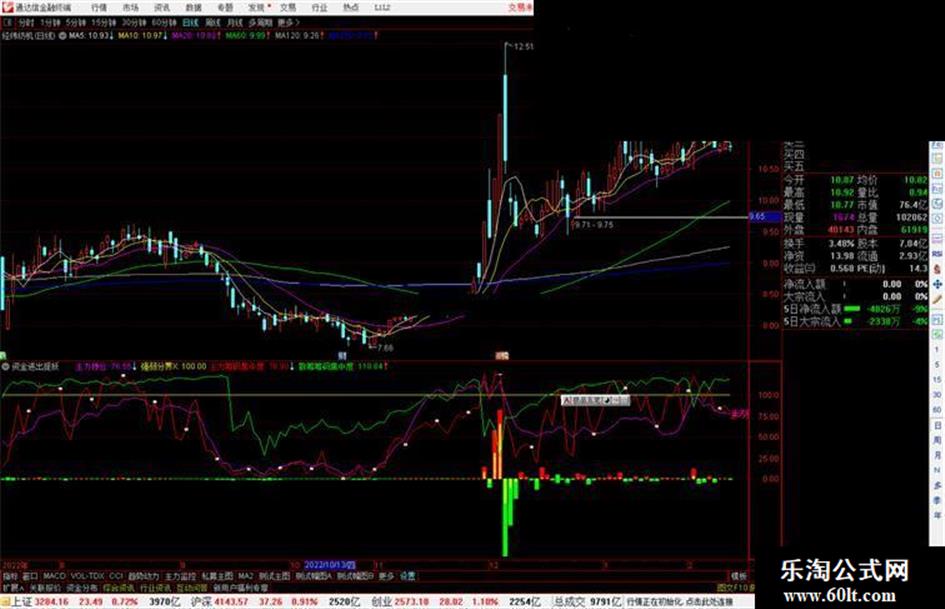Click the blue four-arrow move icon in right toolbar

pos(937,284)
